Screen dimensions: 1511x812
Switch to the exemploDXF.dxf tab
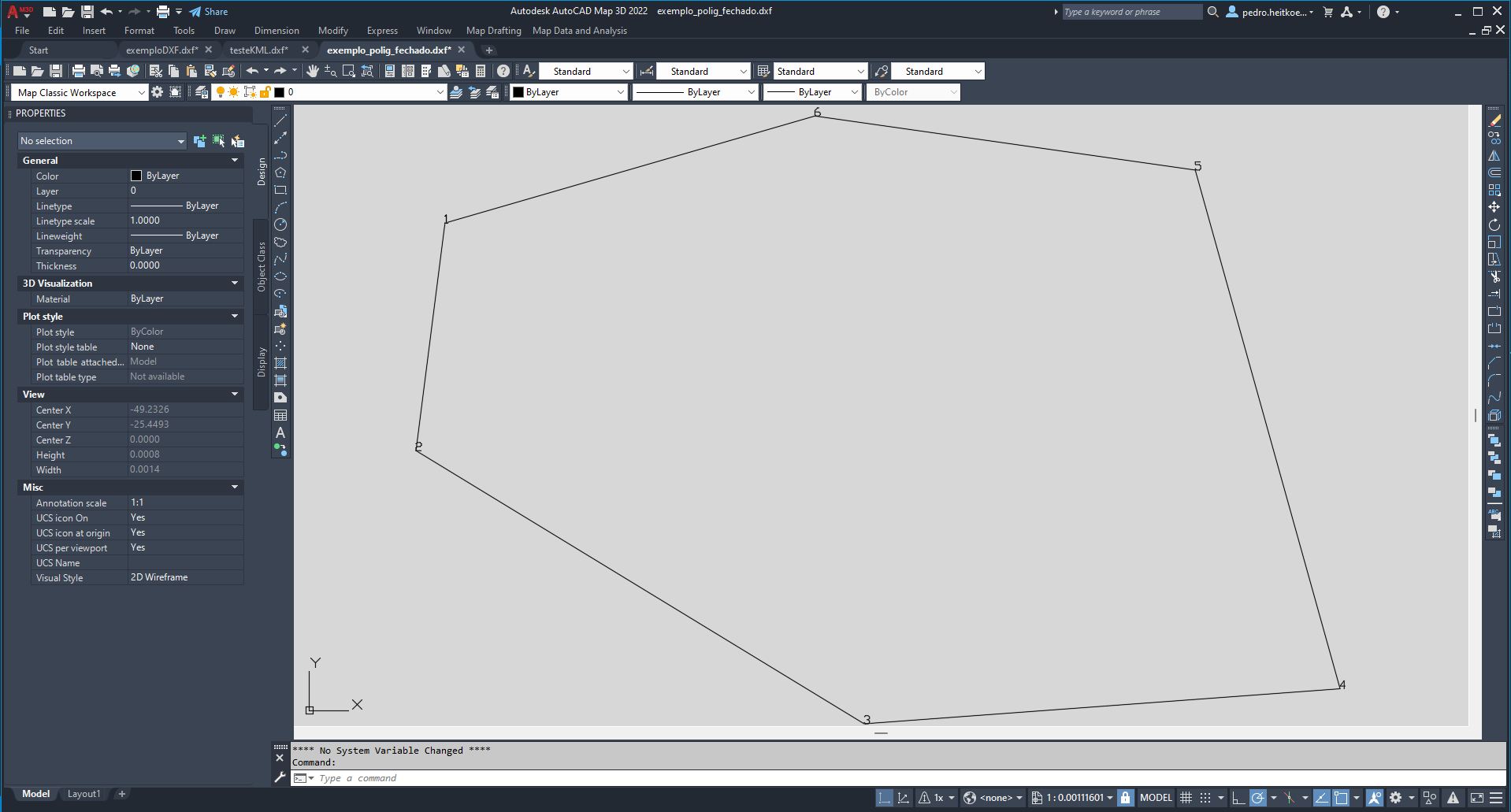(161, 50)
